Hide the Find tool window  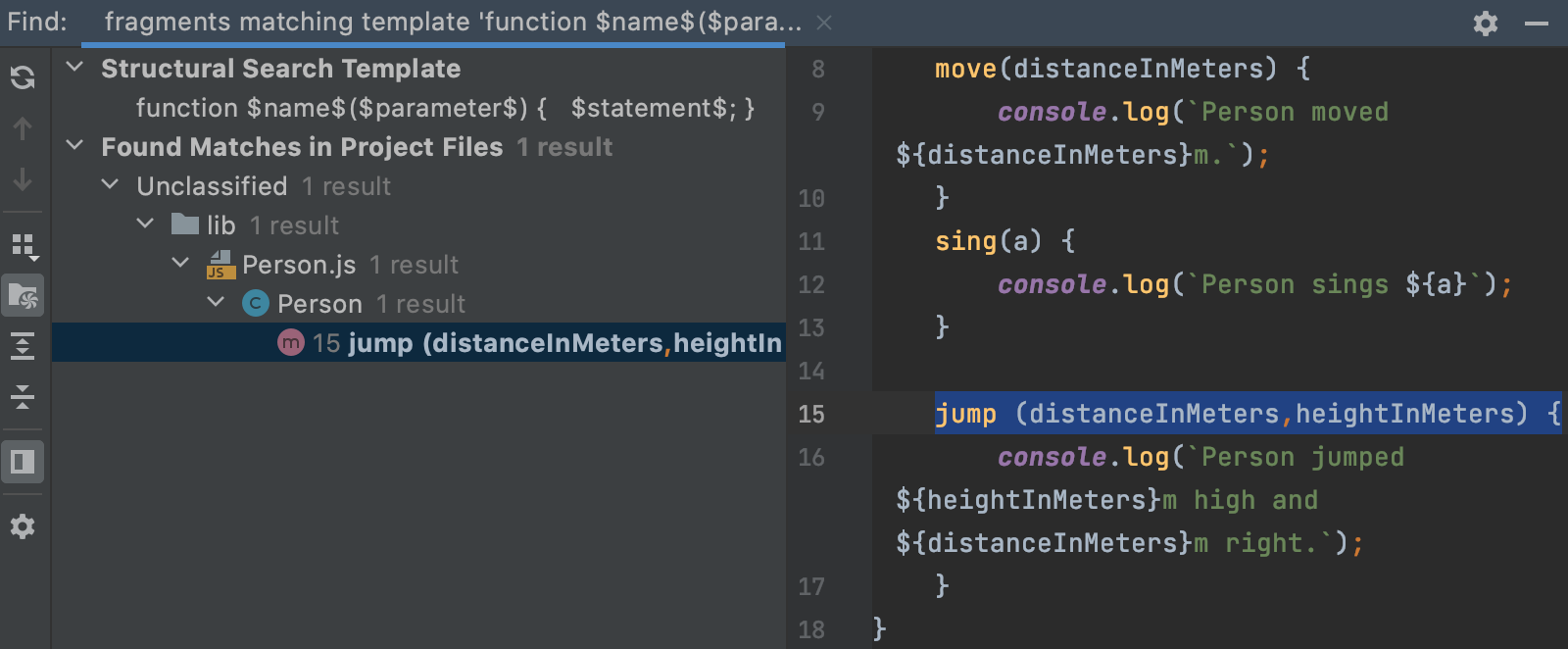click(x=1537, y=24)
